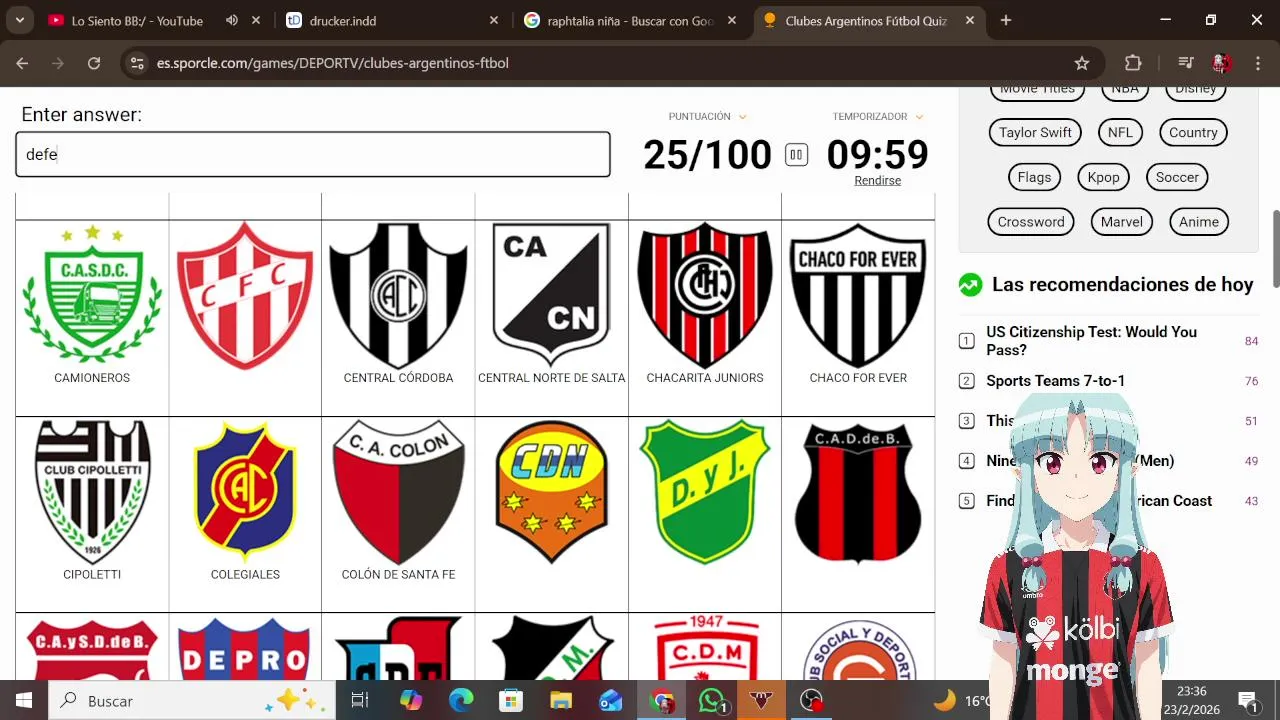The width and height of the screenshot is (1280, 720).
Task: Switch to raphtalia niña Google tab
Action: 630,21
